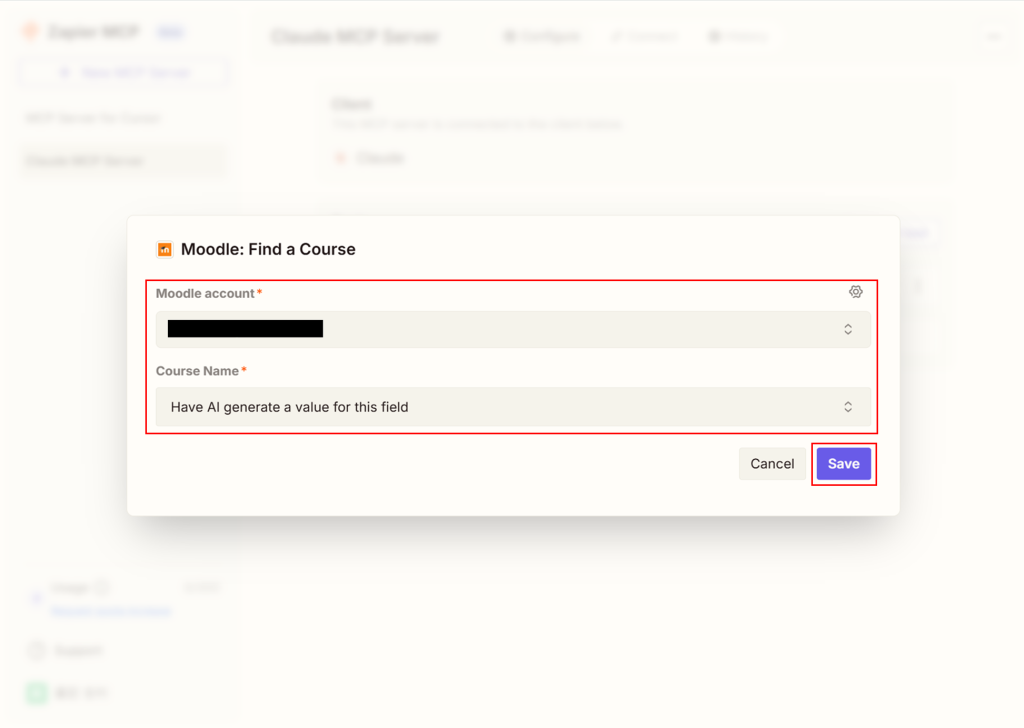
Task: Switch to the Configure tab
Action: (541, 37)
